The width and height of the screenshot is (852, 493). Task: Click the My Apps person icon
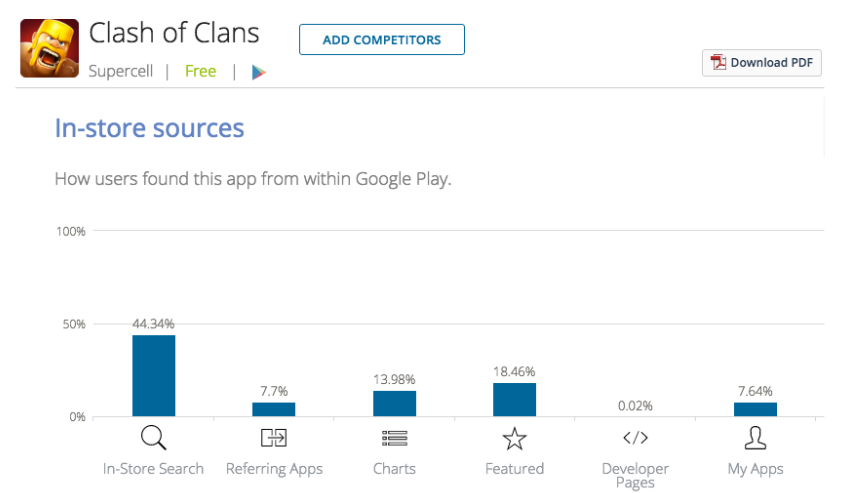[755, 438]
